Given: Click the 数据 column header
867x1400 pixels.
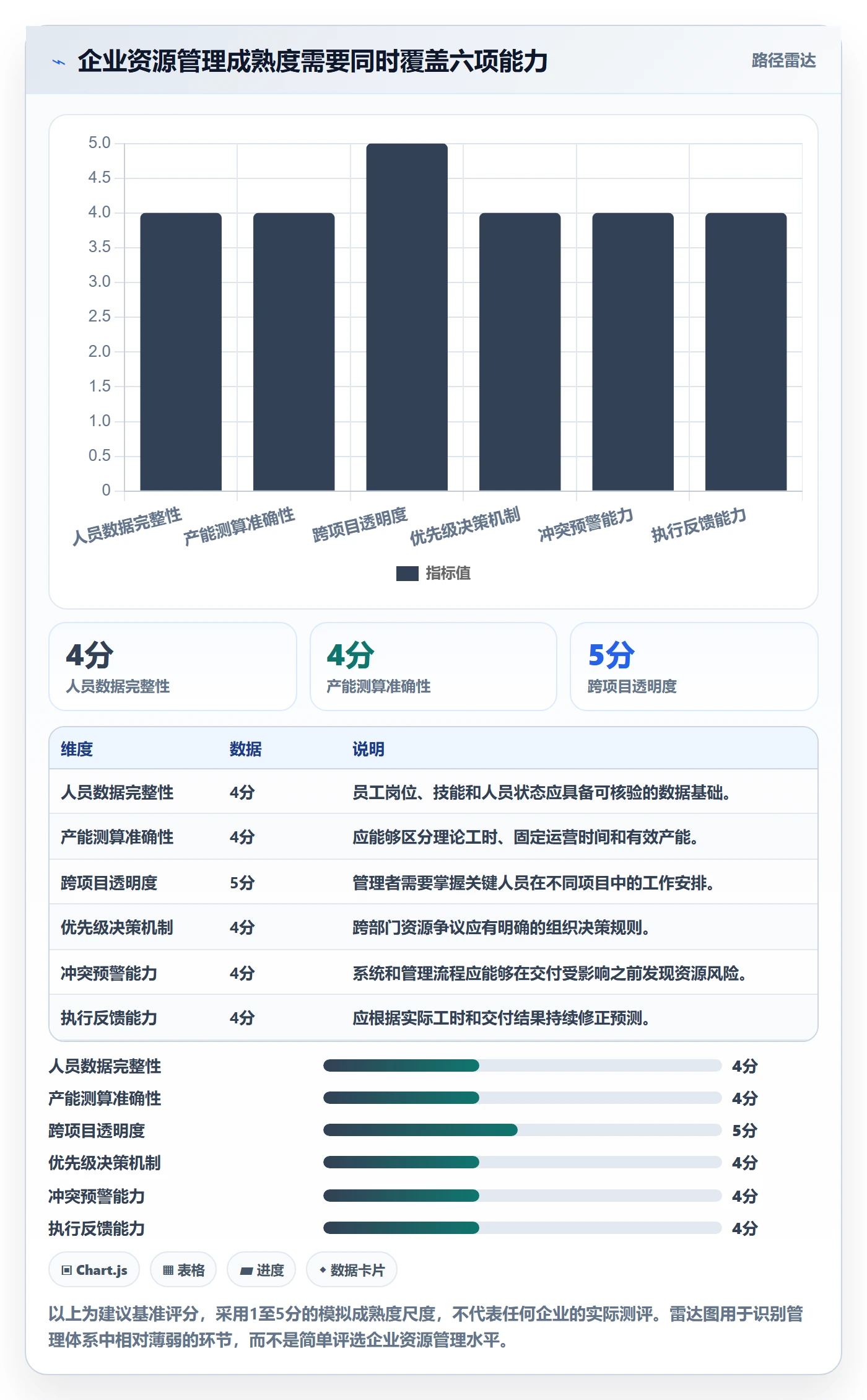Looking at the screenshot, I should pyautogui.click(x=246, y=749).
